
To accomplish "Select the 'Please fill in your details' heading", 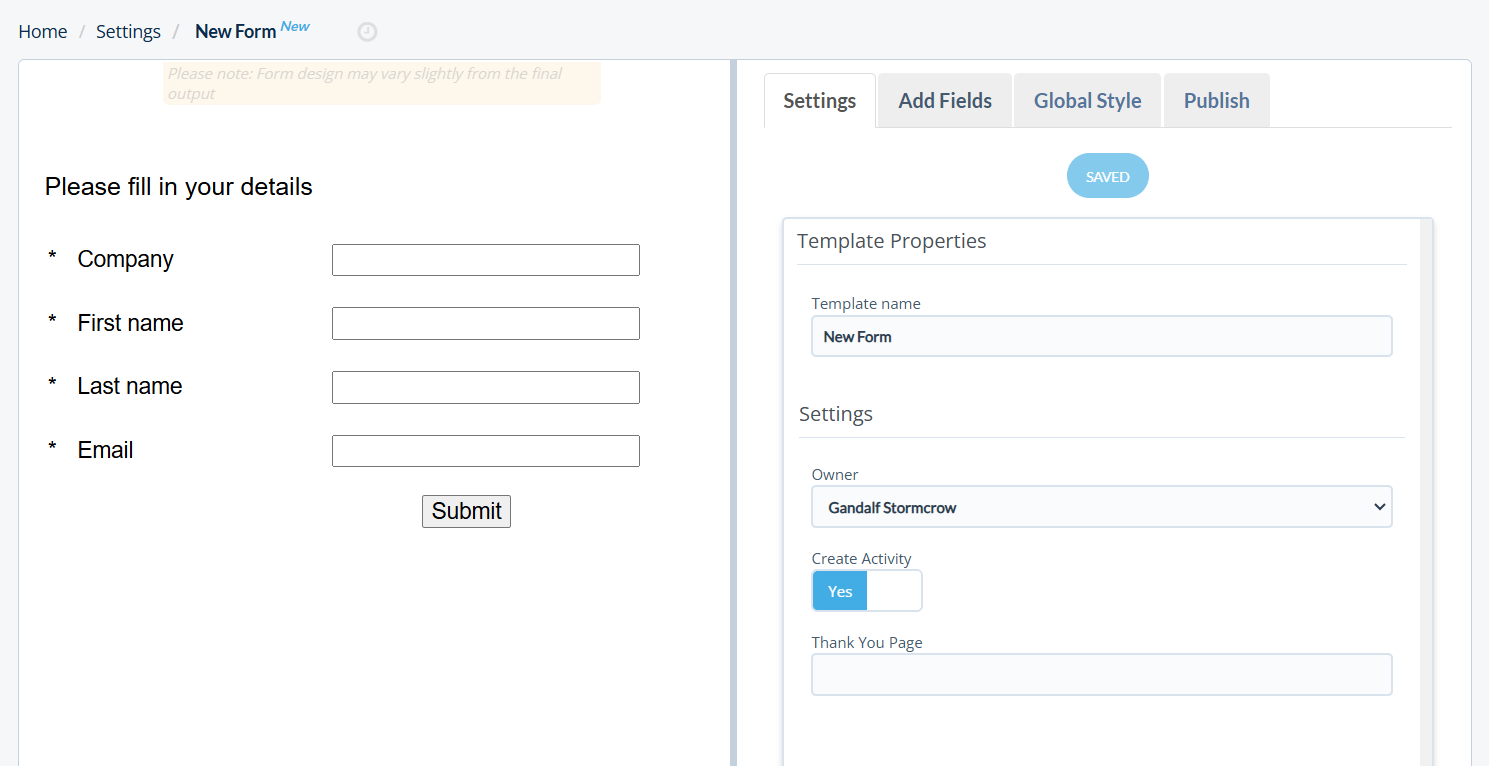I will (x=179, y=187).
